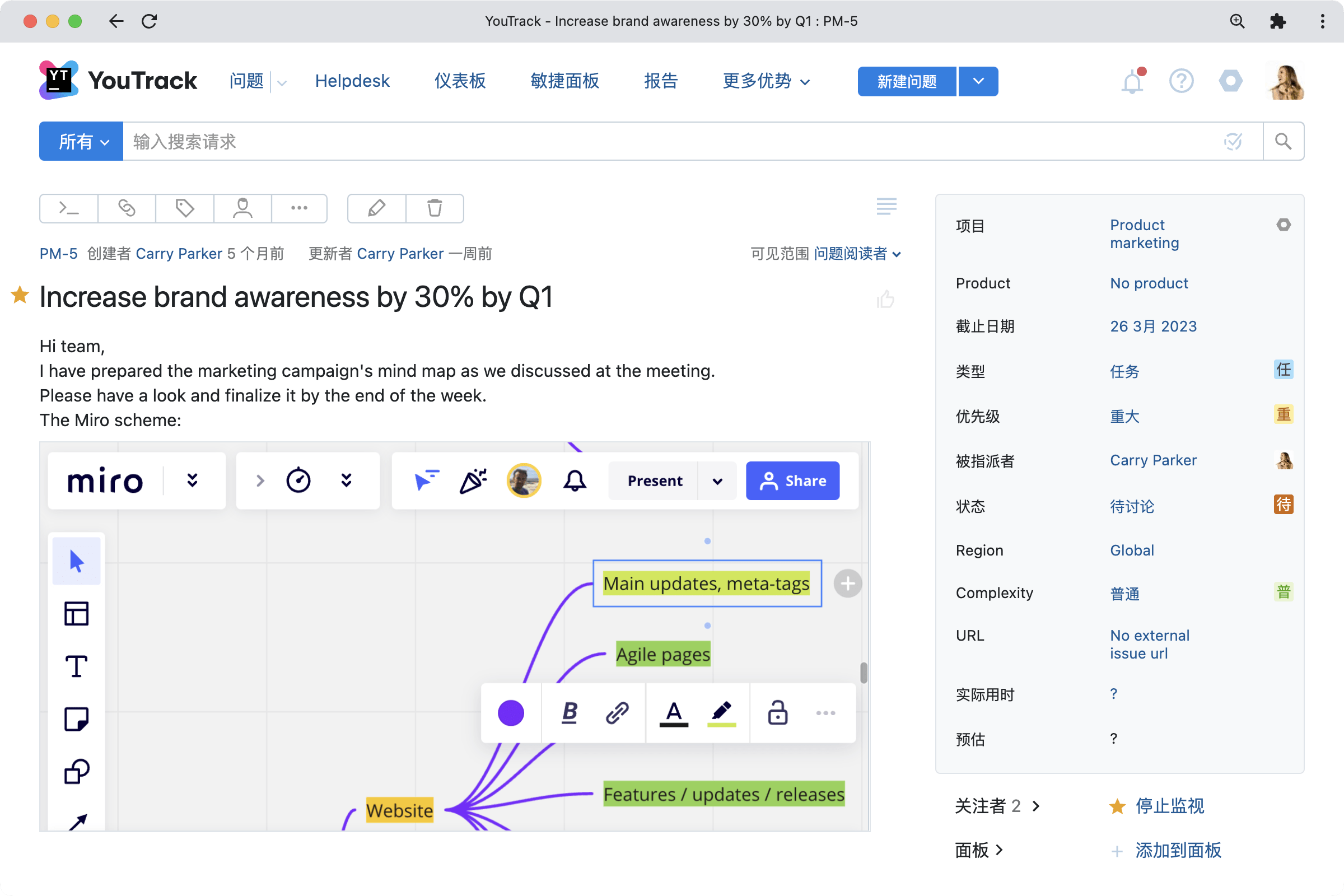Select the Miro text tool
This screenshot has width=1344, height=896.
pyautogui.click(x=76, y=665)
